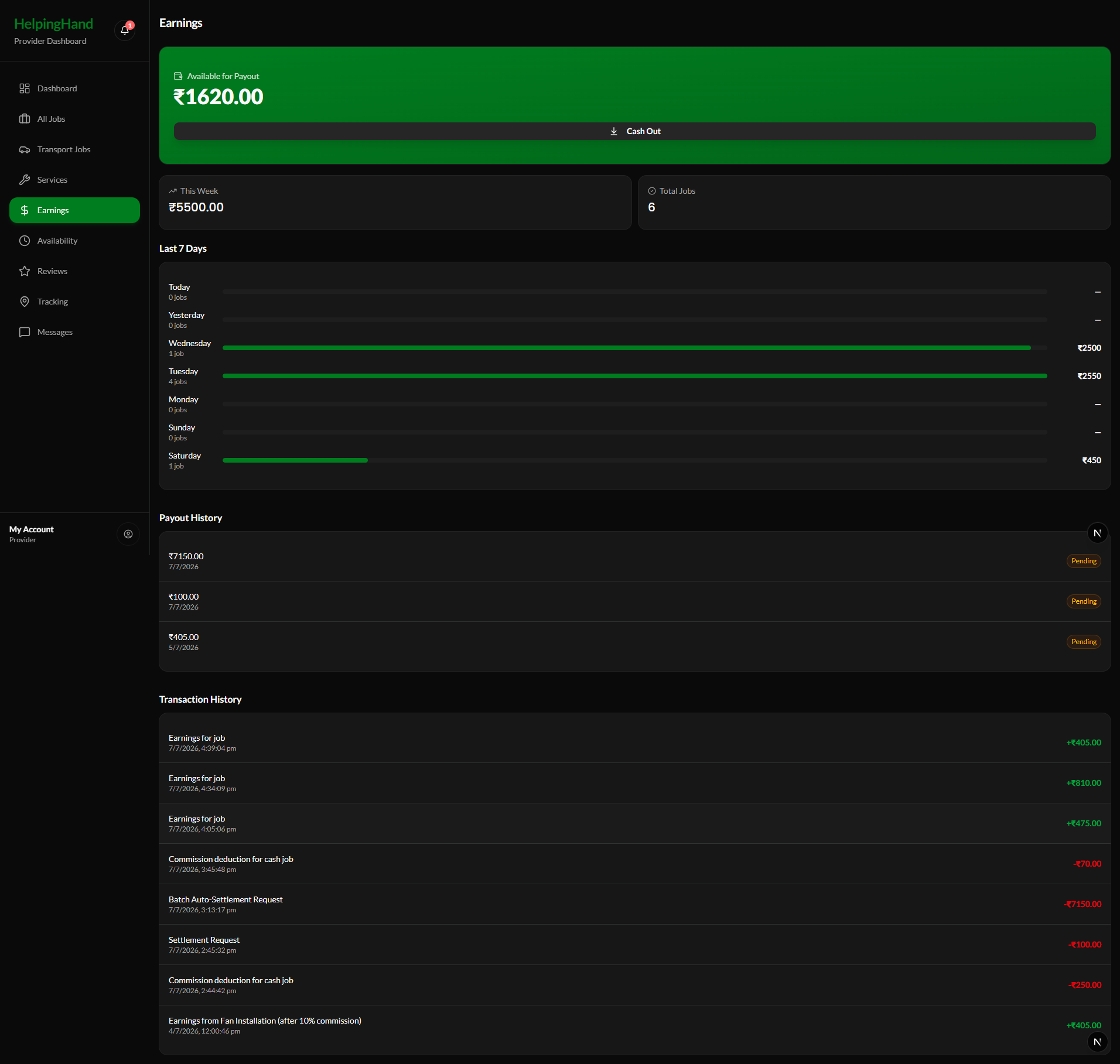Click the This Week ₹5500.00 card
The height and width of the screenshot is (1064, 1120).
[395, 203]
